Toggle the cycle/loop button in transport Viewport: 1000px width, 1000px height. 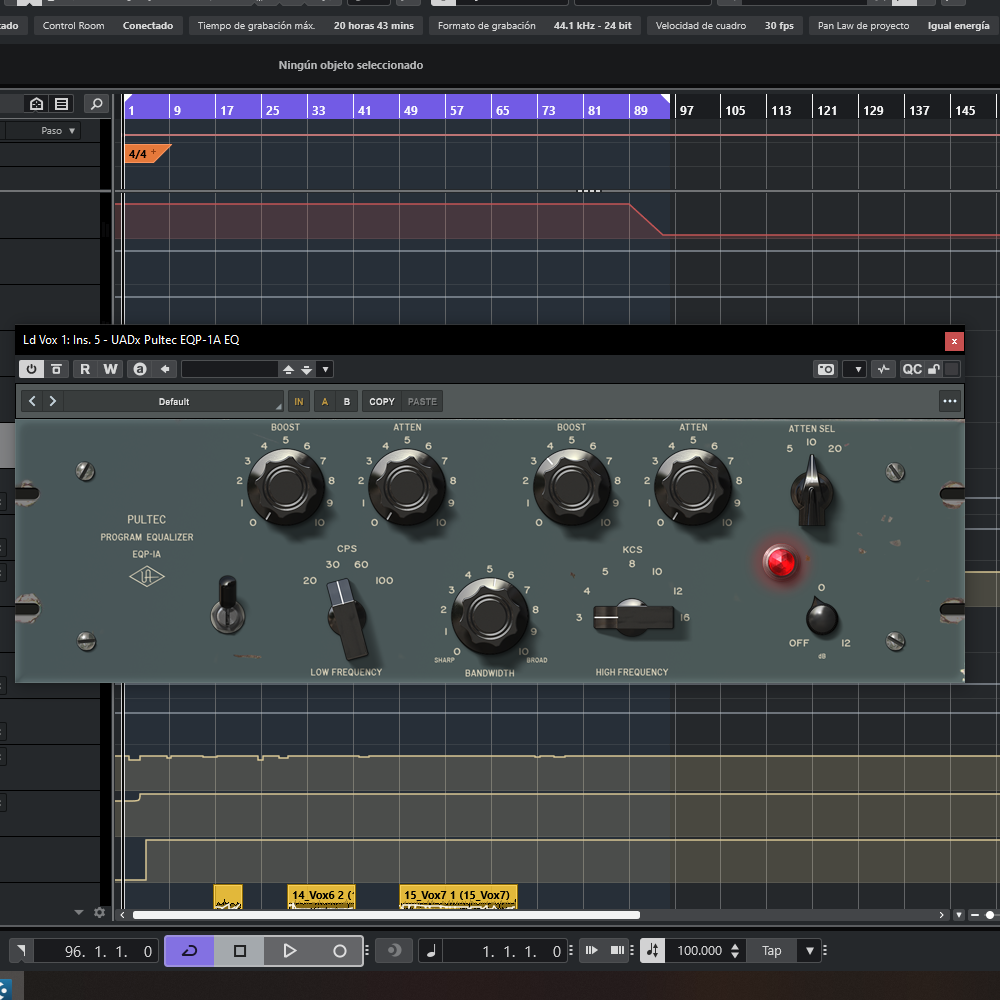click(189, 951)
